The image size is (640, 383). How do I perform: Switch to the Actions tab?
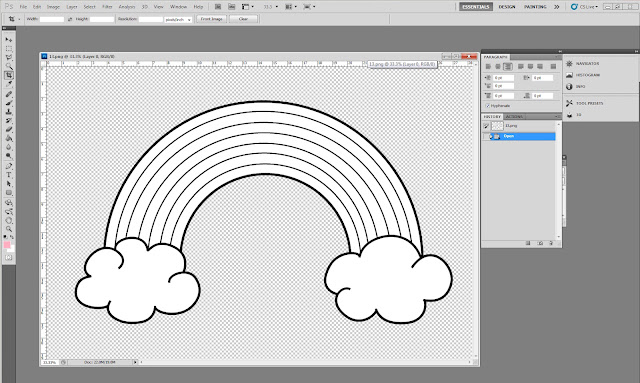tap(514, 117)
